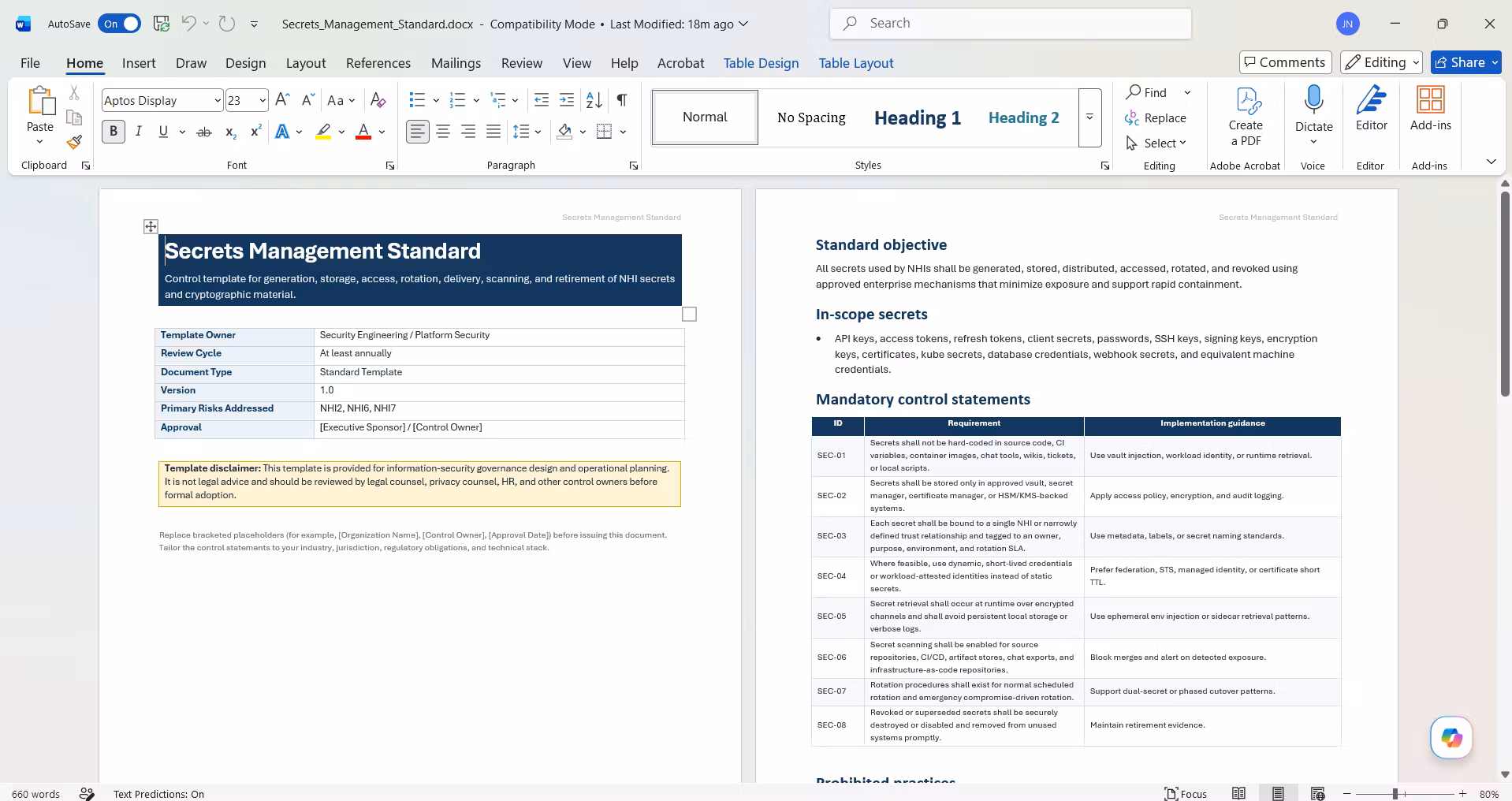Toggle left text alignment
Image resolution: width=1512 pixels, height=801 pixels.
tap(418, 132)
